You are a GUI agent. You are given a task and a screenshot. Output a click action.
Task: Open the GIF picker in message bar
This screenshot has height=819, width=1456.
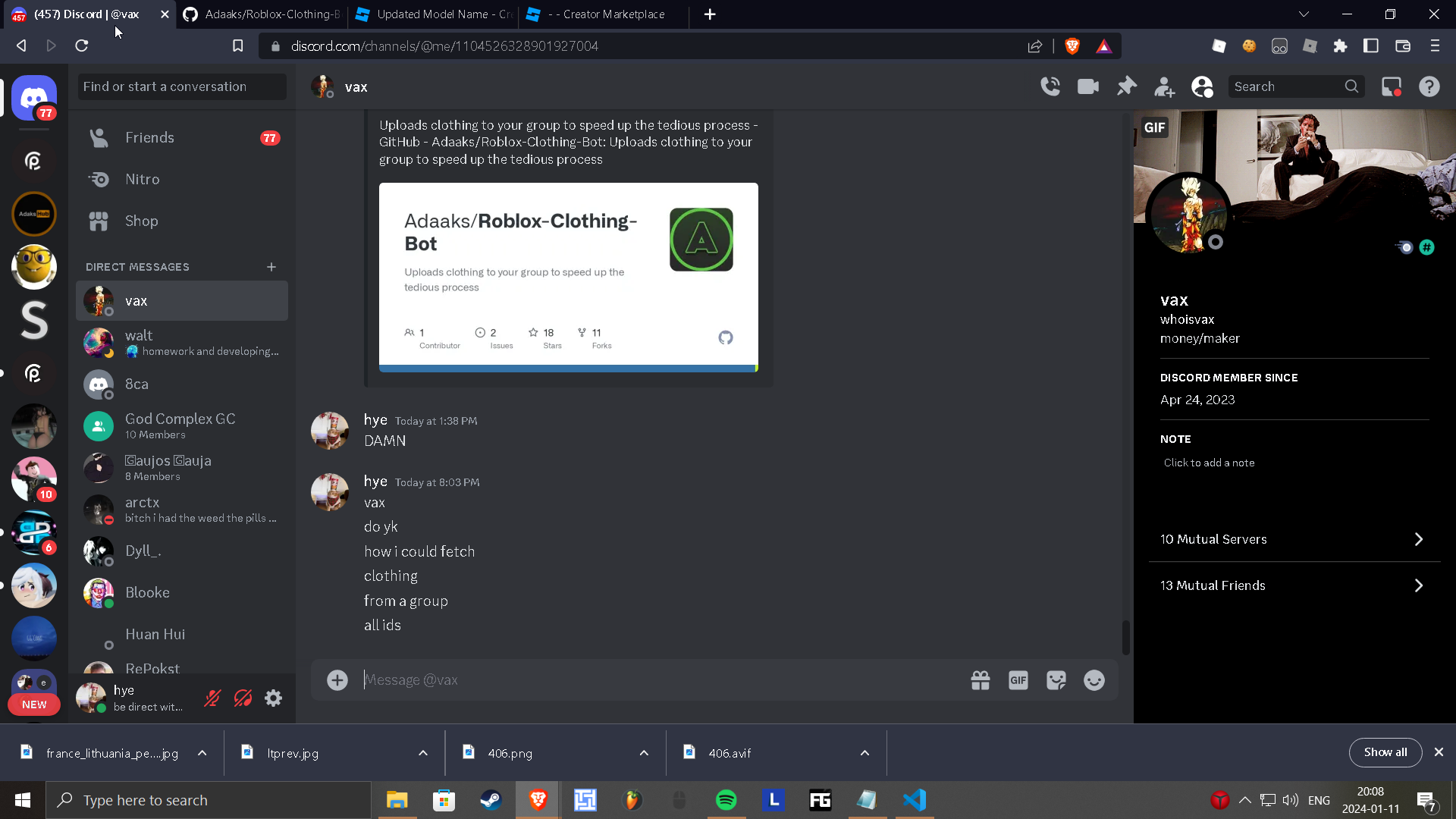[1018, 680]
